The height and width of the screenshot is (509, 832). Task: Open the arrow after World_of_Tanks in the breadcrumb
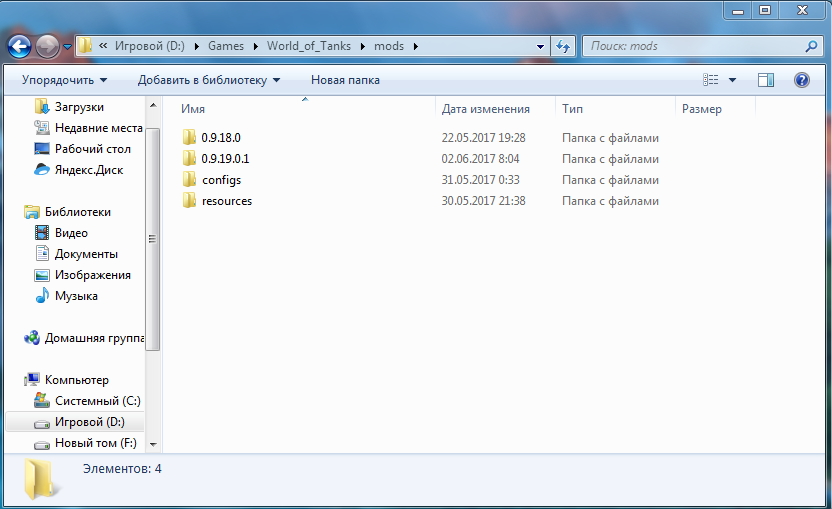[362, 46]
